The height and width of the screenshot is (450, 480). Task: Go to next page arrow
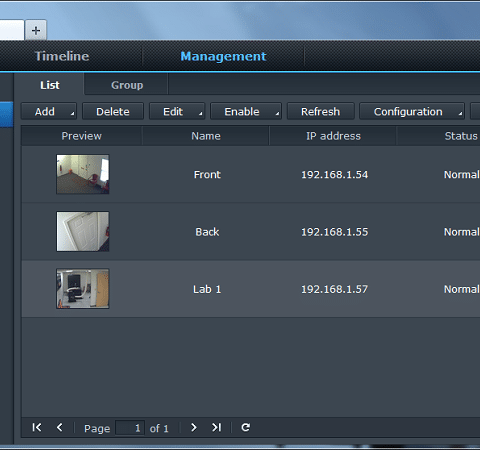(194, 427)
